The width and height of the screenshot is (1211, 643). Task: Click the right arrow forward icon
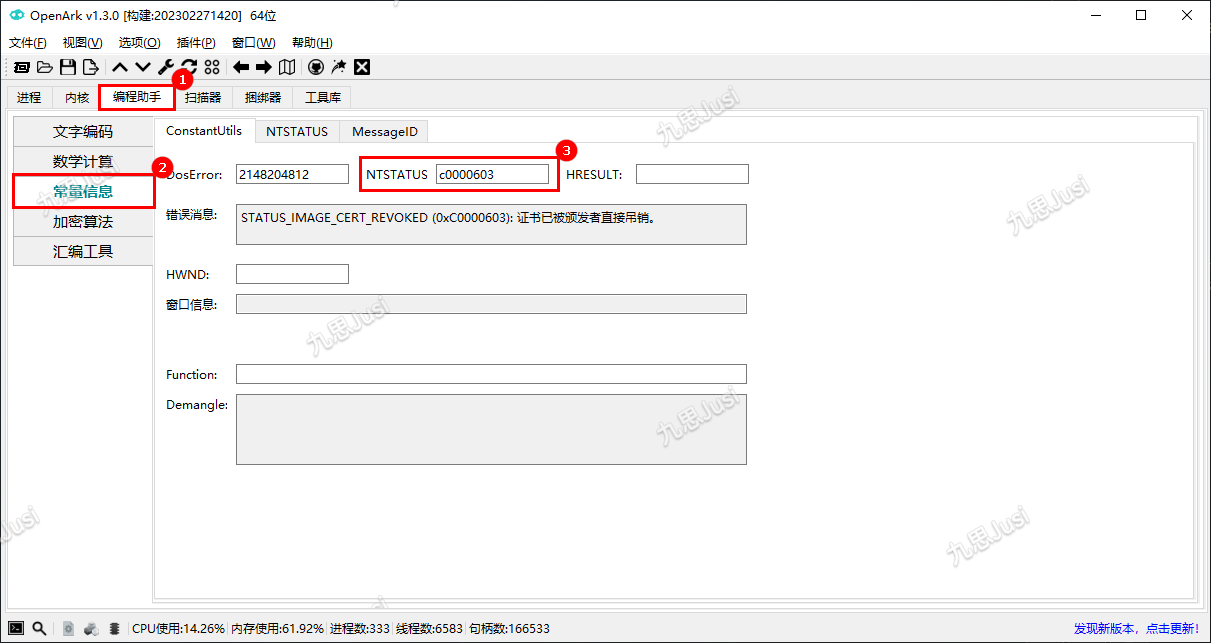tap(264, 67)
